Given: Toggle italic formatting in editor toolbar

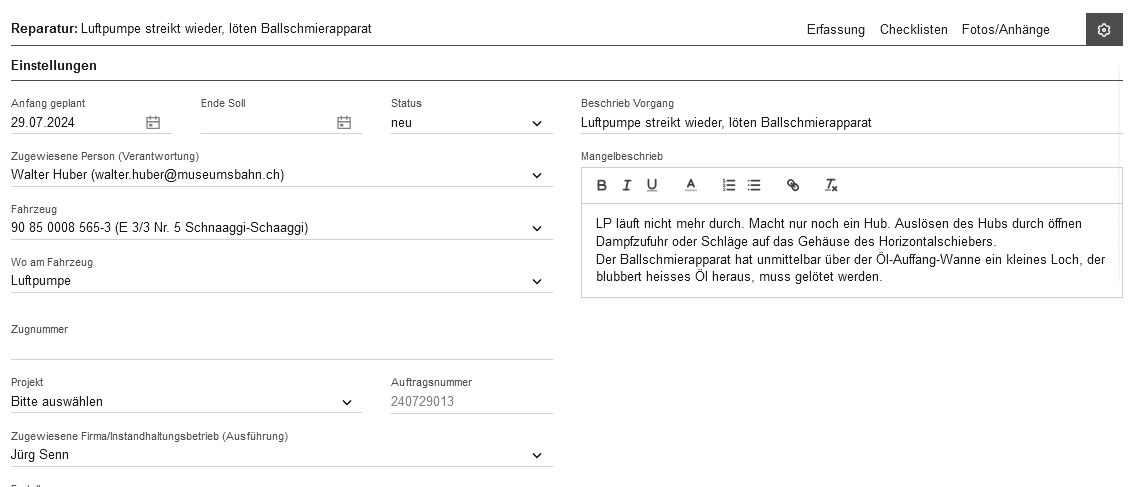Looking at the screenshot, I should (627, 185).
